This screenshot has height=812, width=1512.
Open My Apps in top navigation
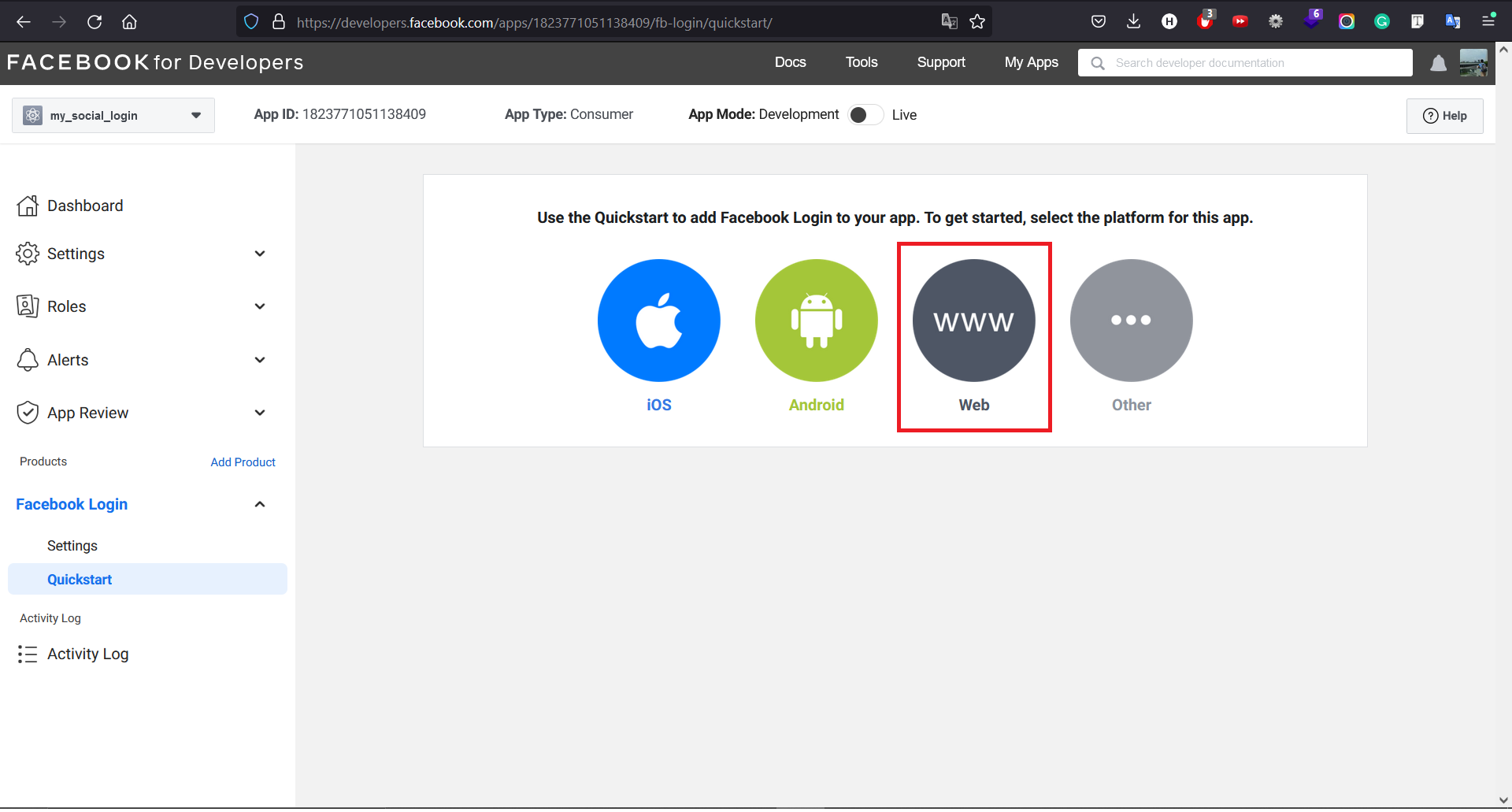pyautogui.click(x=1032, y=62)
